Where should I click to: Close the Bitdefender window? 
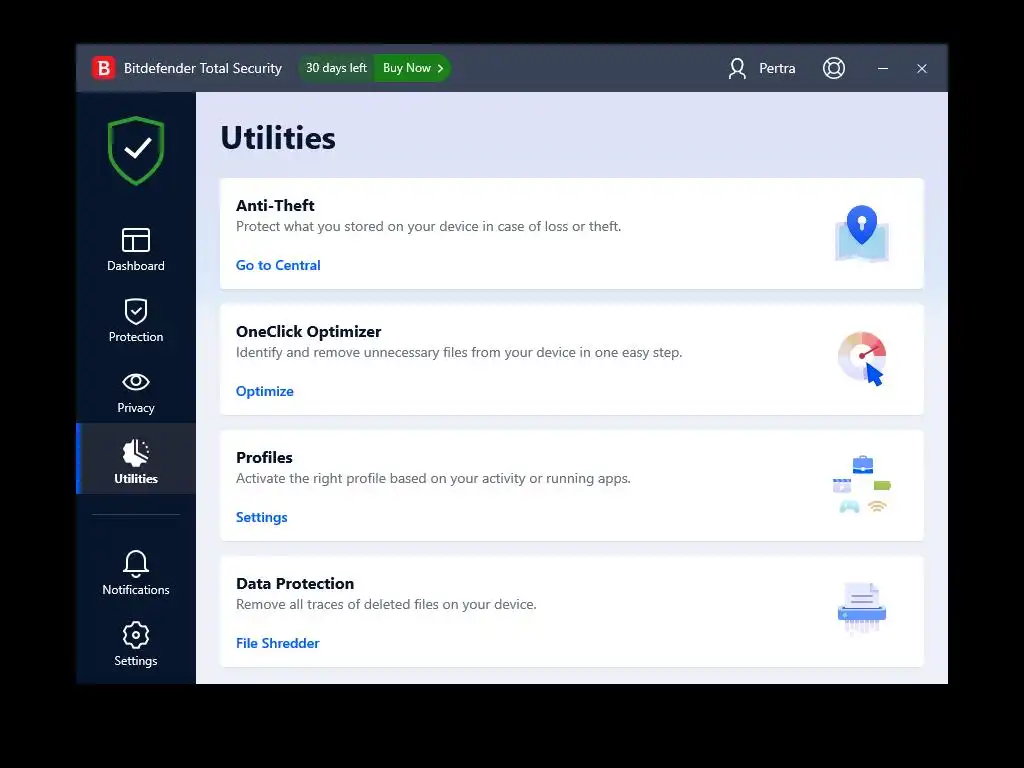(x=922, y=68)
